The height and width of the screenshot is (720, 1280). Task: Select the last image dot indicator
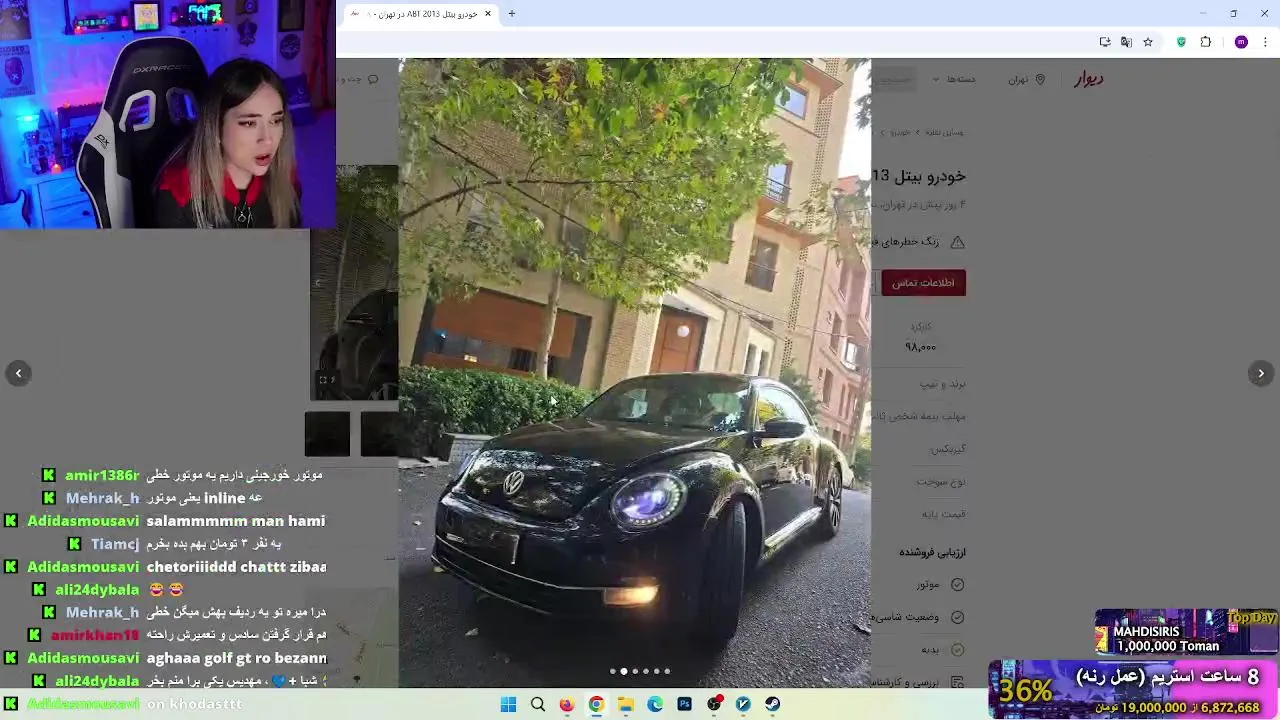point(667,671)
